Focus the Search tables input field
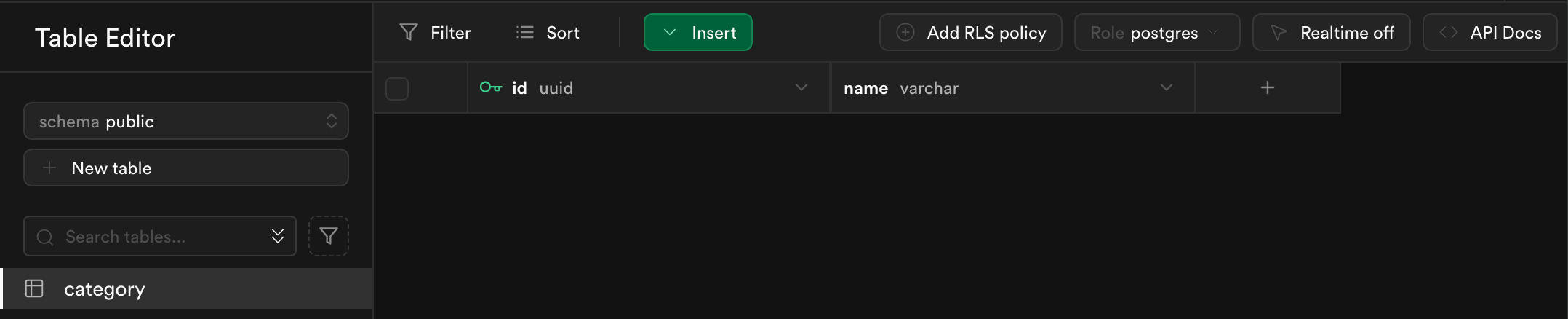 click(x=160, y=236)
